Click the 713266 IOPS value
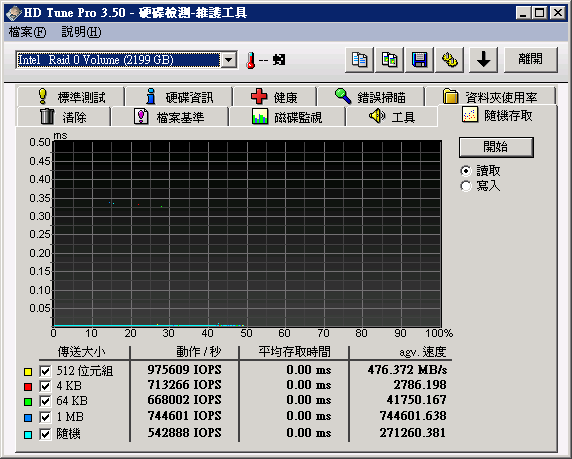Viewport: 572px width, 459px height. [x=185, y=385]
